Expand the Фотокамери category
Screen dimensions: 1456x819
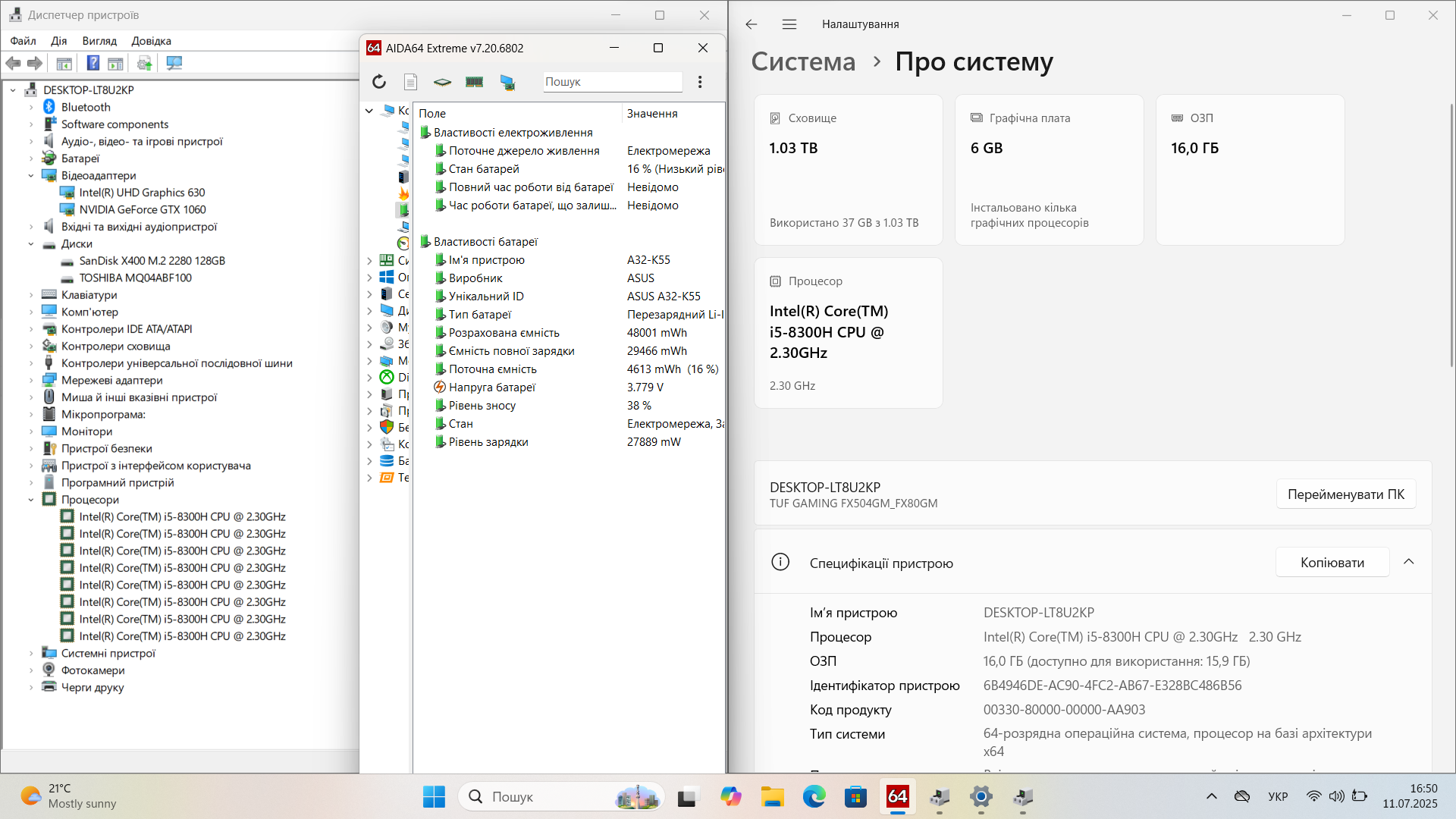[31, 670]
